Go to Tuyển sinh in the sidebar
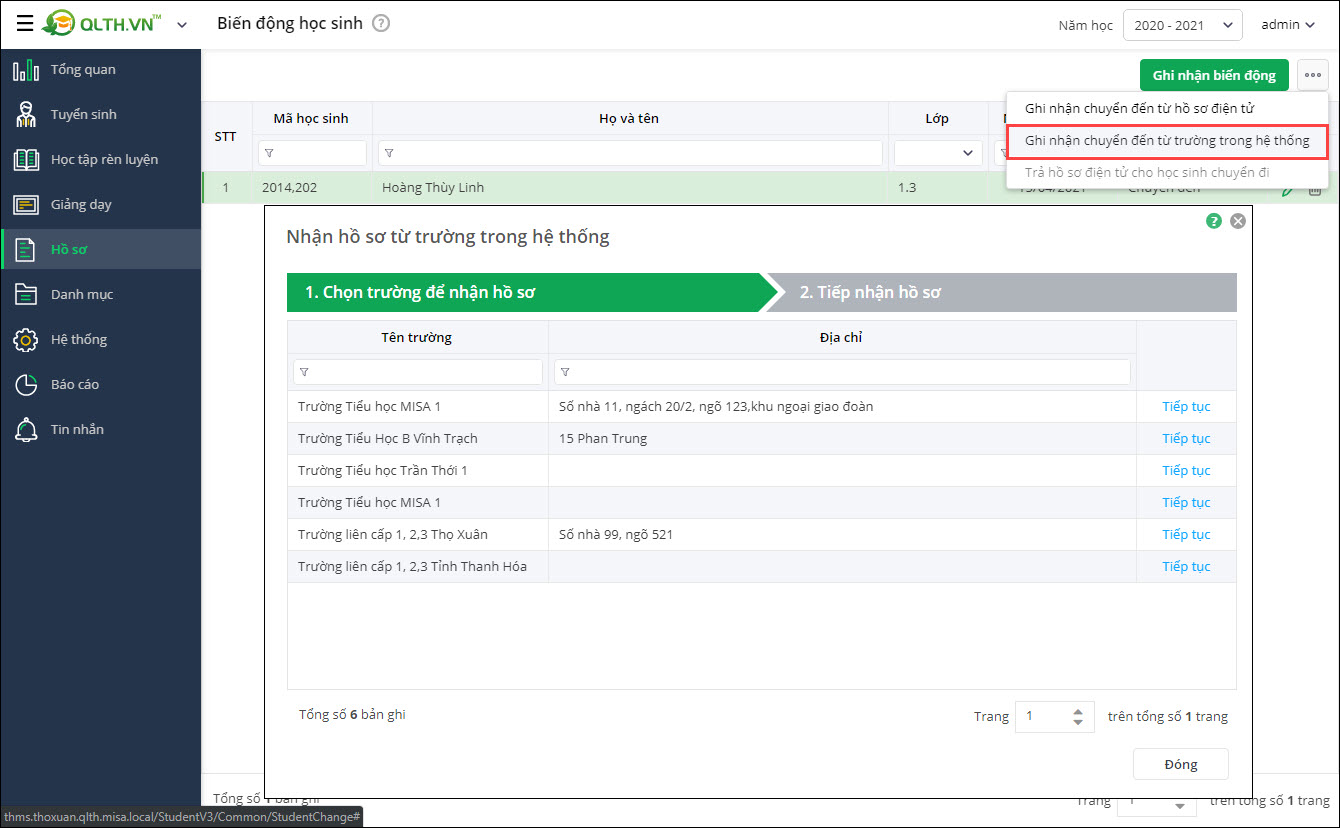Viewport: 1340px width, 828px height. coord(100,115)
